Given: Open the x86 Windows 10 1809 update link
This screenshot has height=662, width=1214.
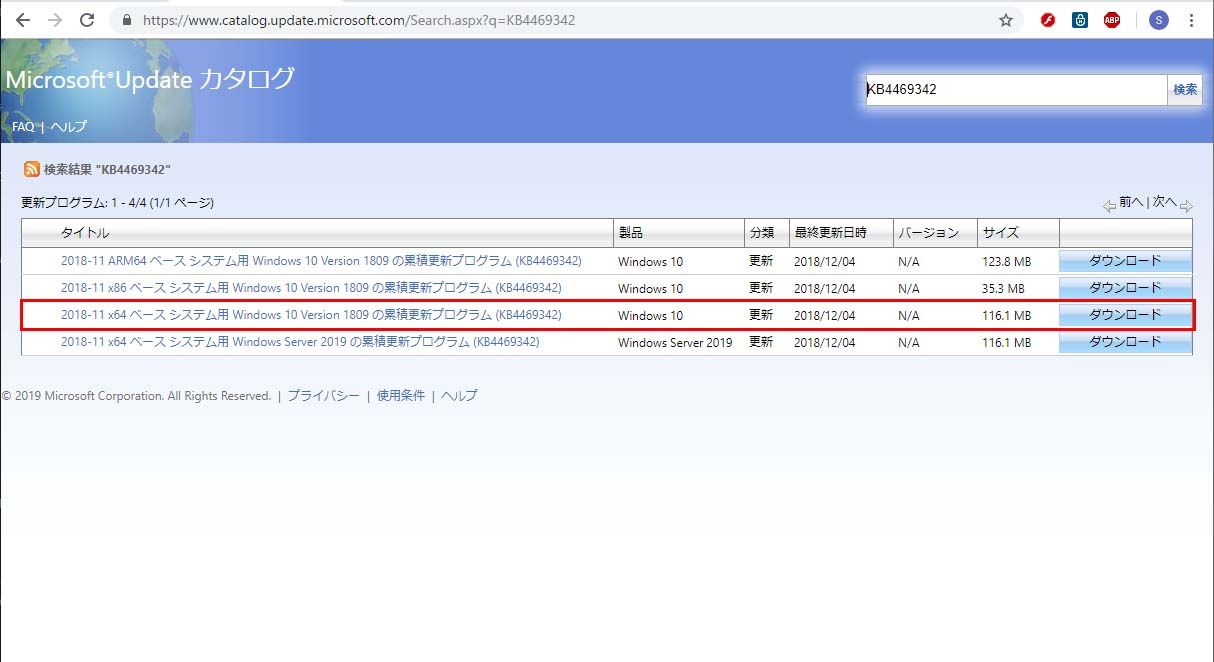Looking at the screenshot, I should coord(311,288).
